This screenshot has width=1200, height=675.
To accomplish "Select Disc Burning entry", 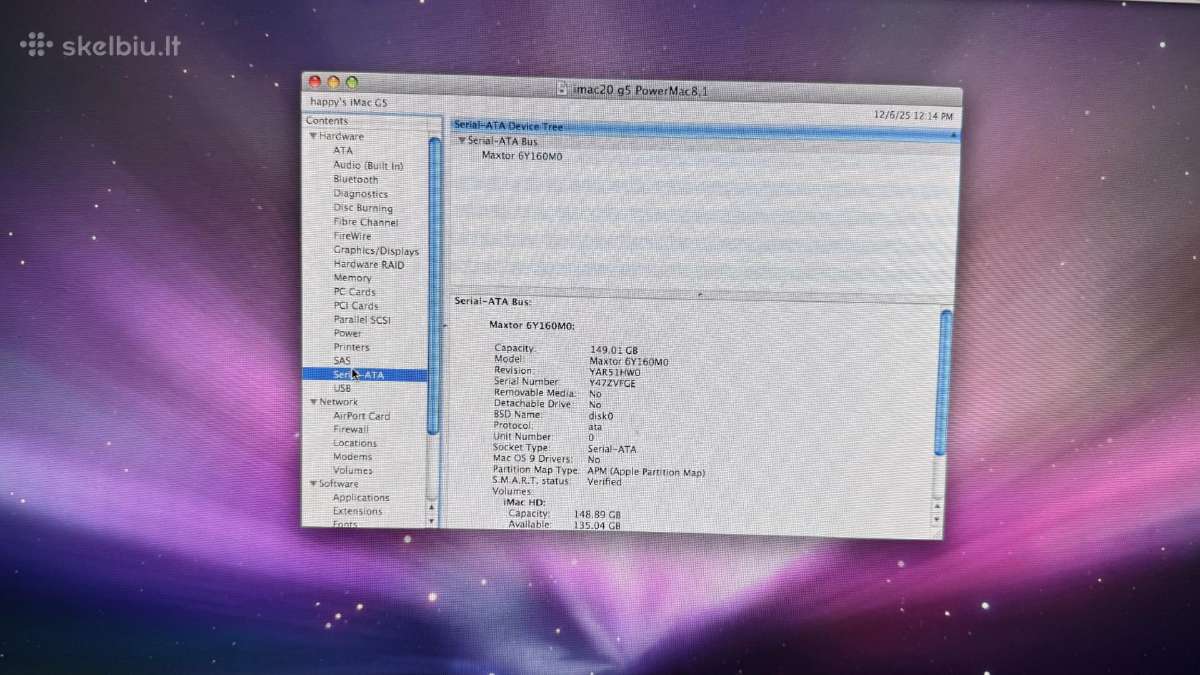I will click(363, 208).
